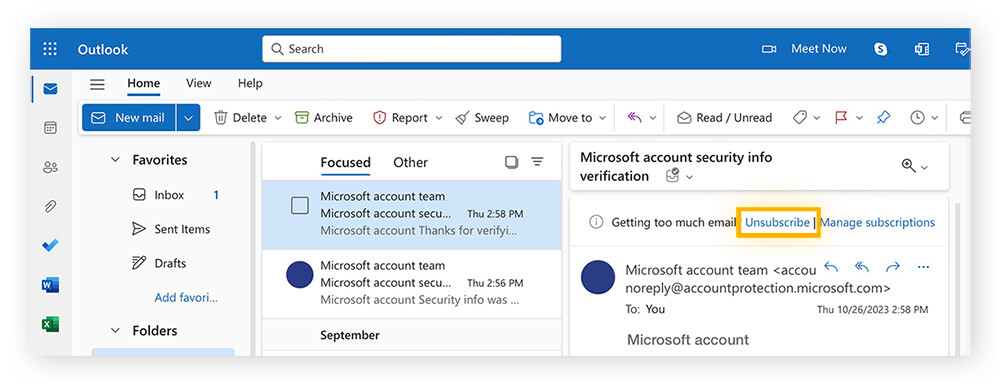The height and width of the screenshot is (384, 1000).
Task: Open the Mail icon in left rail
Action: click(50, 89)
